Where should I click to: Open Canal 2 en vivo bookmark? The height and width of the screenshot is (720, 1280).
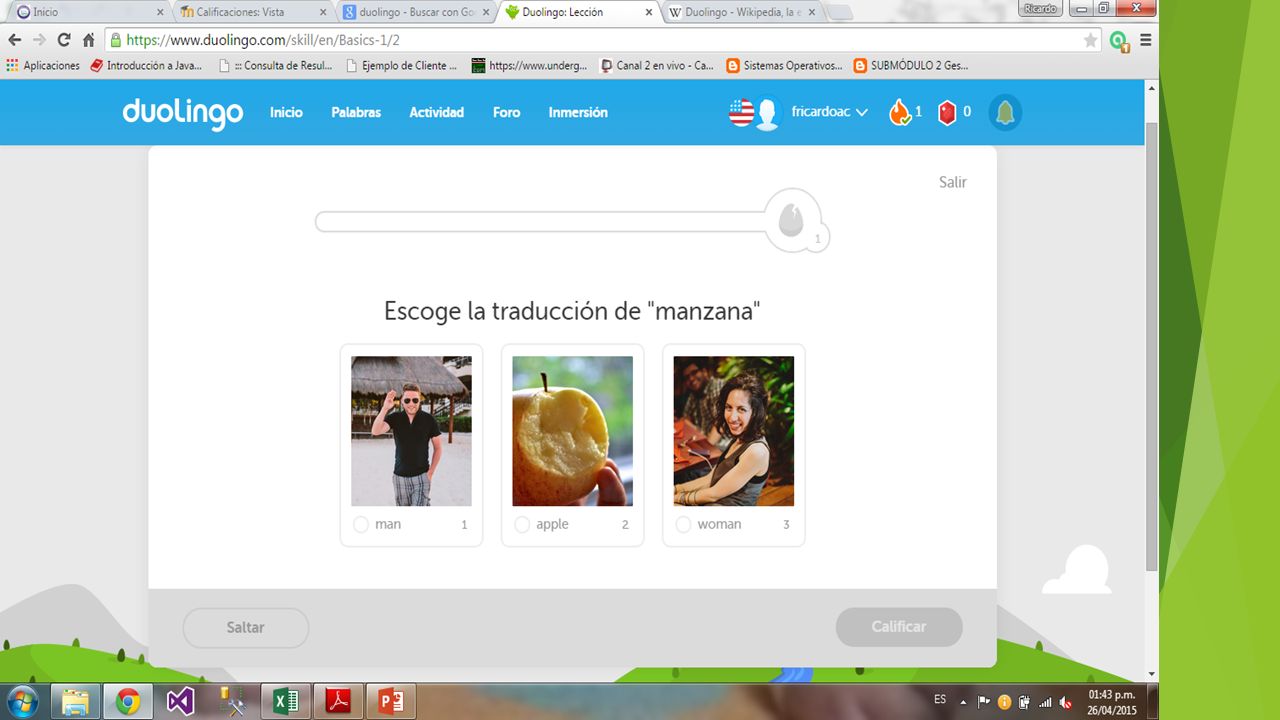(x=656, y=66)
